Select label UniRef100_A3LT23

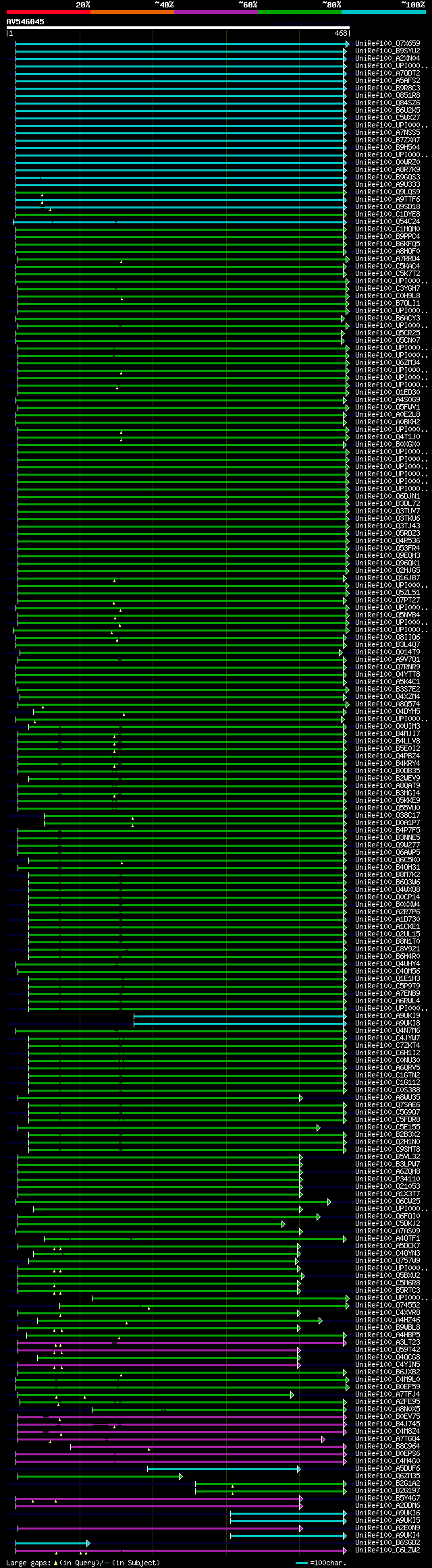[x=387, y=1343]
